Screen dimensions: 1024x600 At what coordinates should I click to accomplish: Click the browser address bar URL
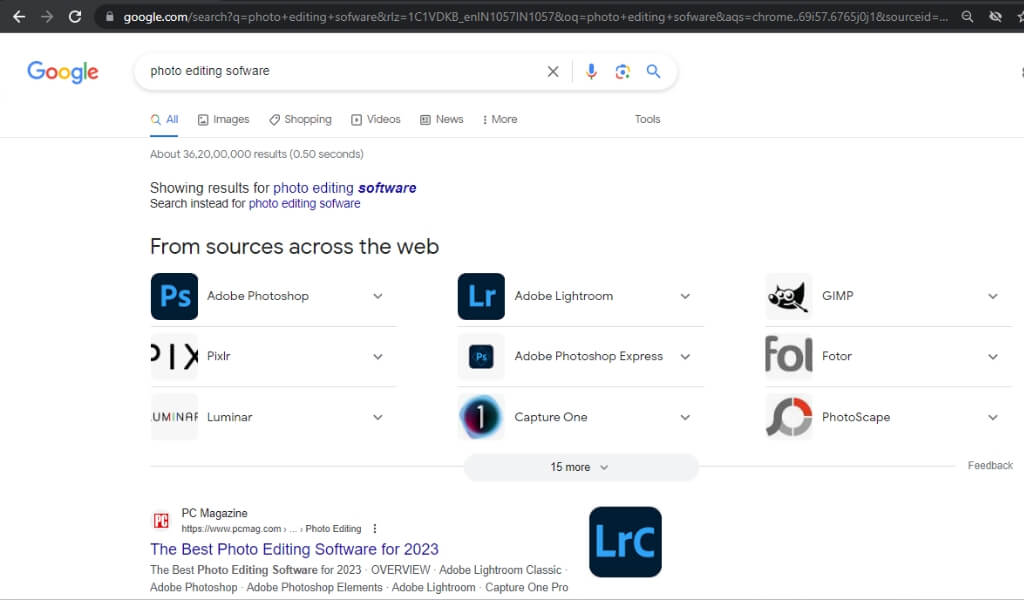(535, 16)
